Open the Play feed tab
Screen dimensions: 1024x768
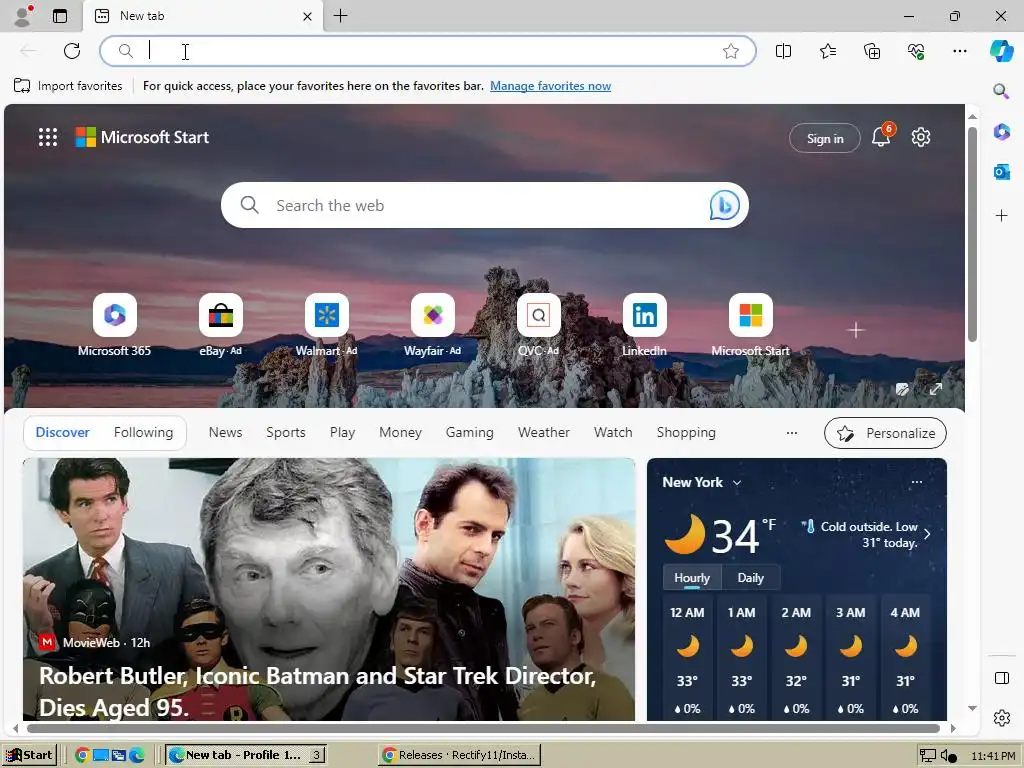click(x=342, y=432)
